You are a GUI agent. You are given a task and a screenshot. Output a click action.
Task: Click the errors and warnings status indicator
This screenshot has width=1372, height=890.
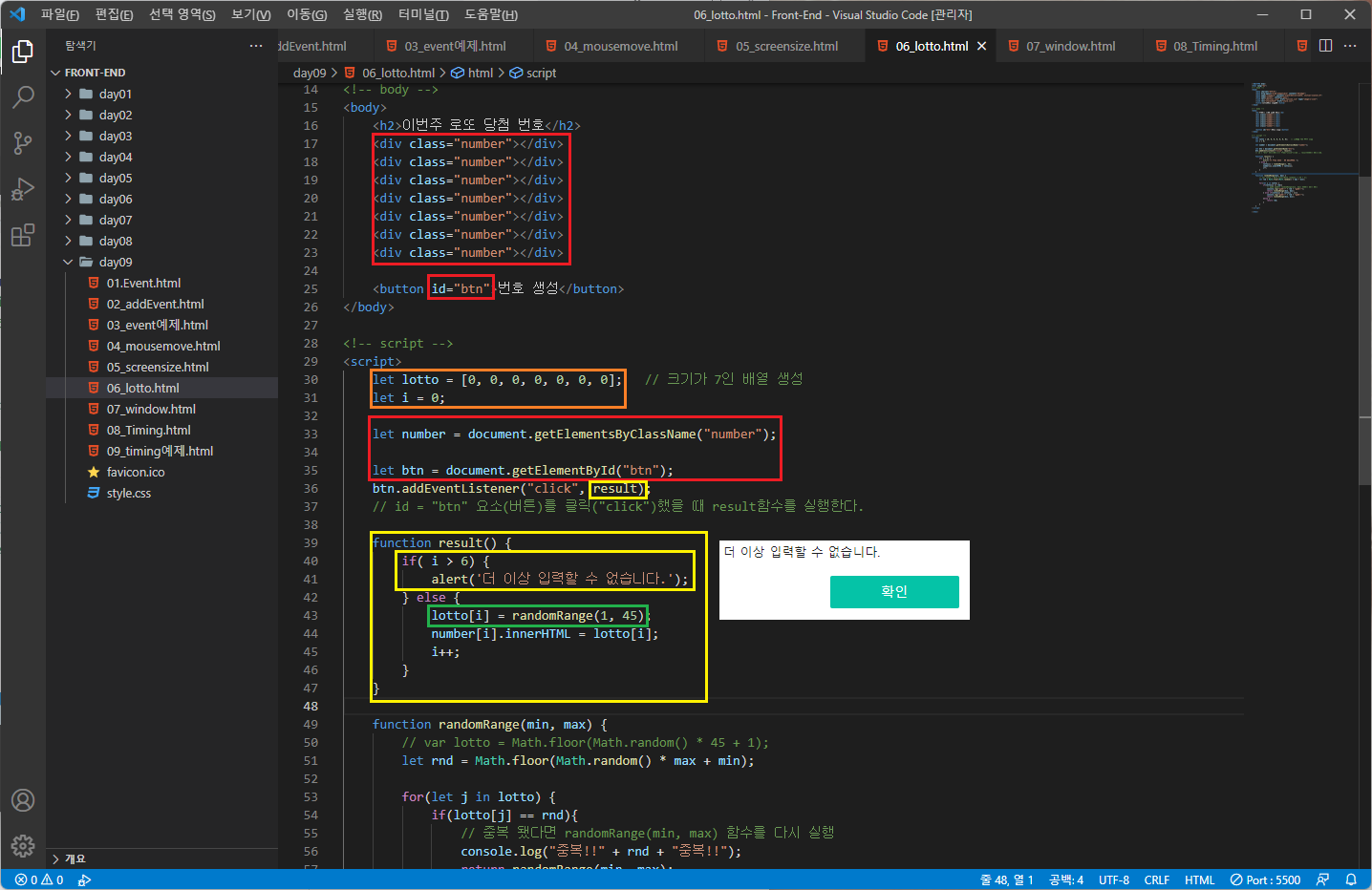(x=39, y=880)
